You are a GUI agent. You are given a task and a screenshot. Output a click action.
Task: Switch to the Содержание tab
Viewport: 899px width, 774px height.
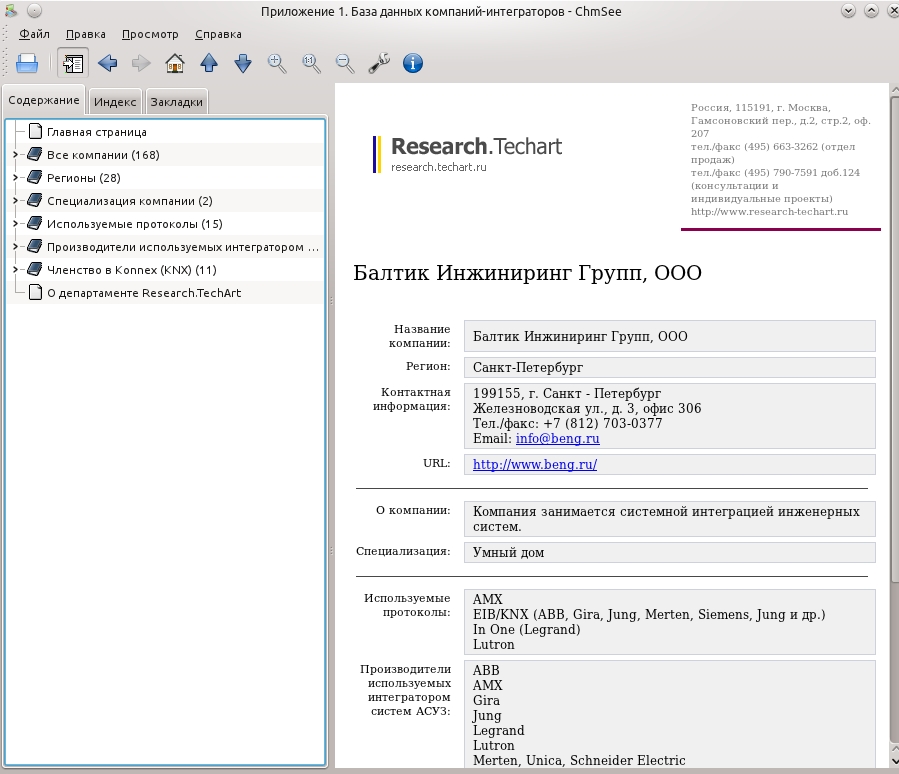point(44,100)
